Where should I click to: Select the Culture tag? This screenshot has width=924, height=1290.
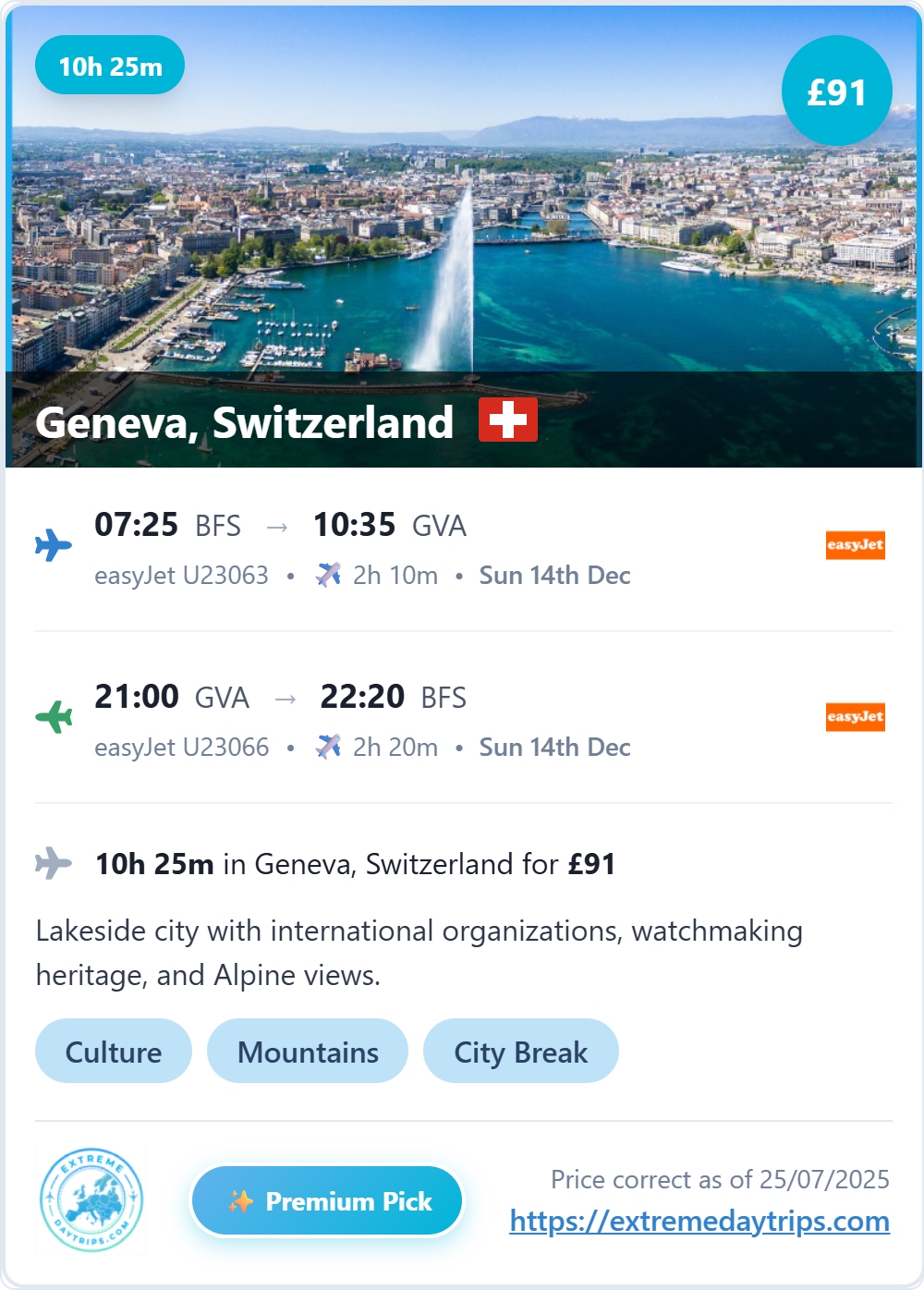click(114, 1052)
